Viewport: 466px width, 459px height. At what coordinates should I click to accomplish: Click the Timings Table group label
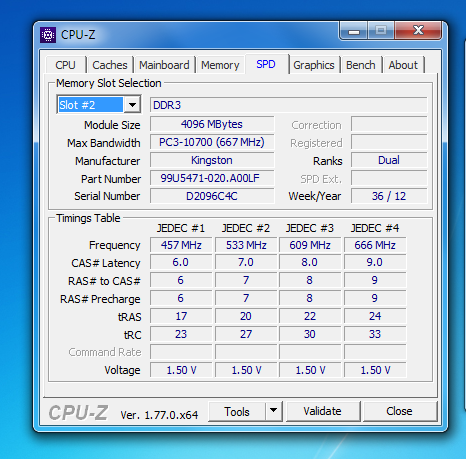pos(88,218)
